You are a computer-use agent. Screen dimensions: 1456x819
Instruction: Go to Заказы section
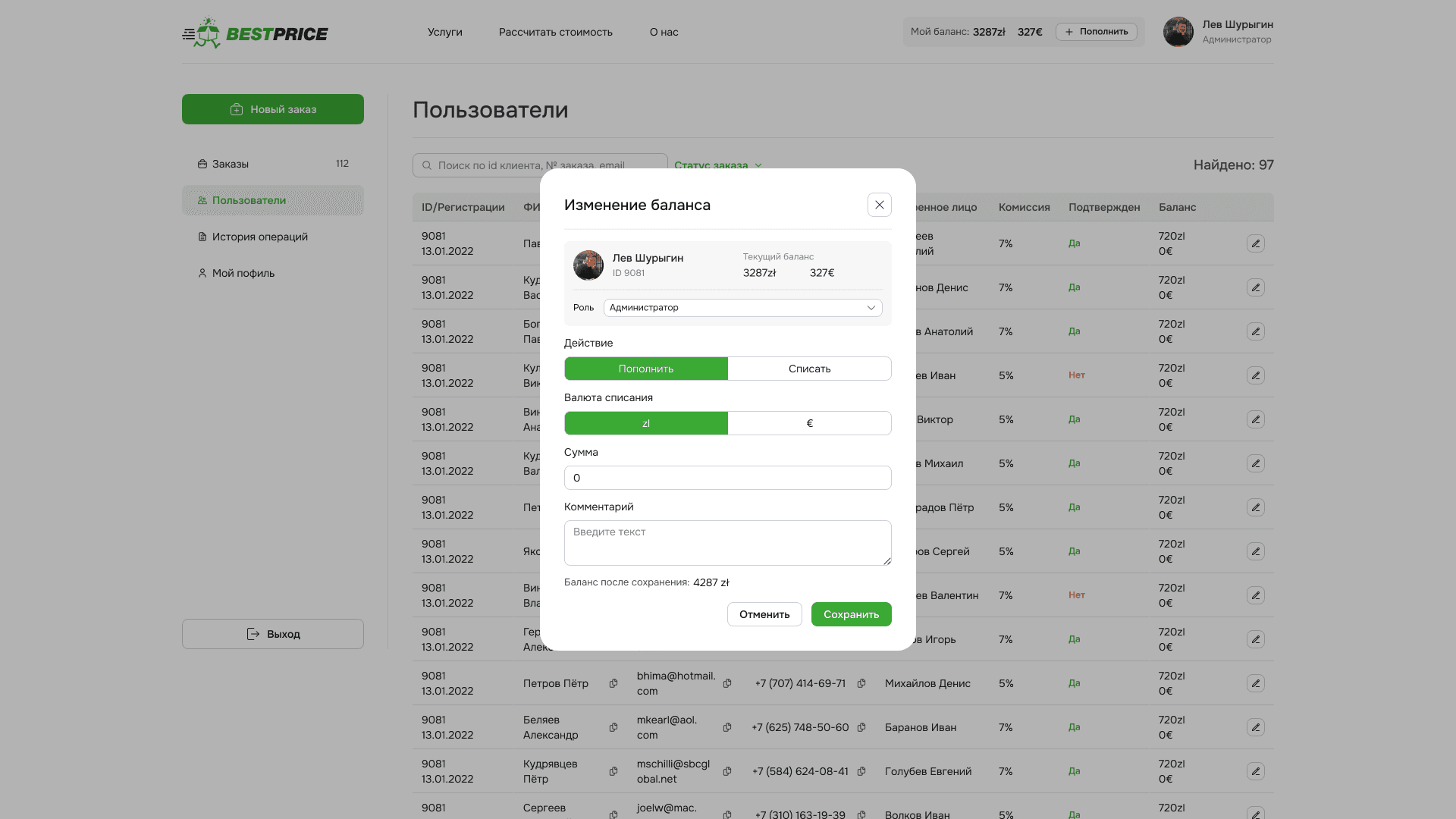tap(231, 164)
